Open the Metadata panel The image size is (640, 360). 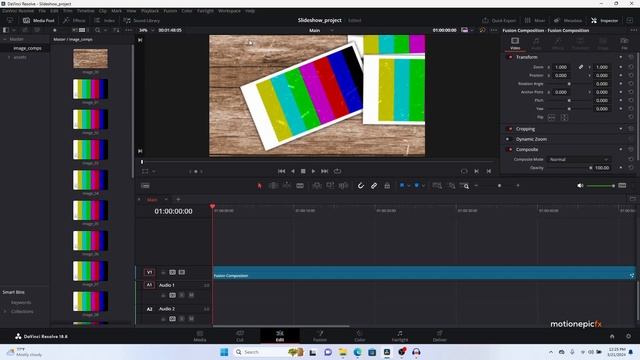[x=568, y=20]
